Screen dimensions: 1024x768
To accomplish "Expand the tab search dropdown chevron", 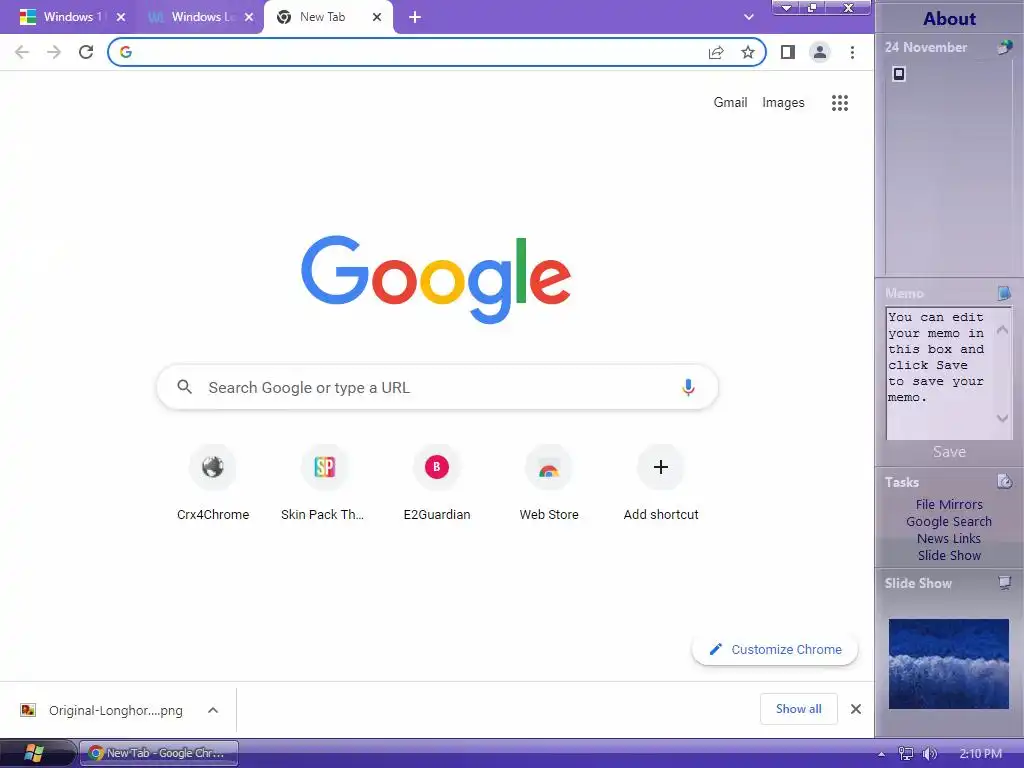I will coord(749,18).
